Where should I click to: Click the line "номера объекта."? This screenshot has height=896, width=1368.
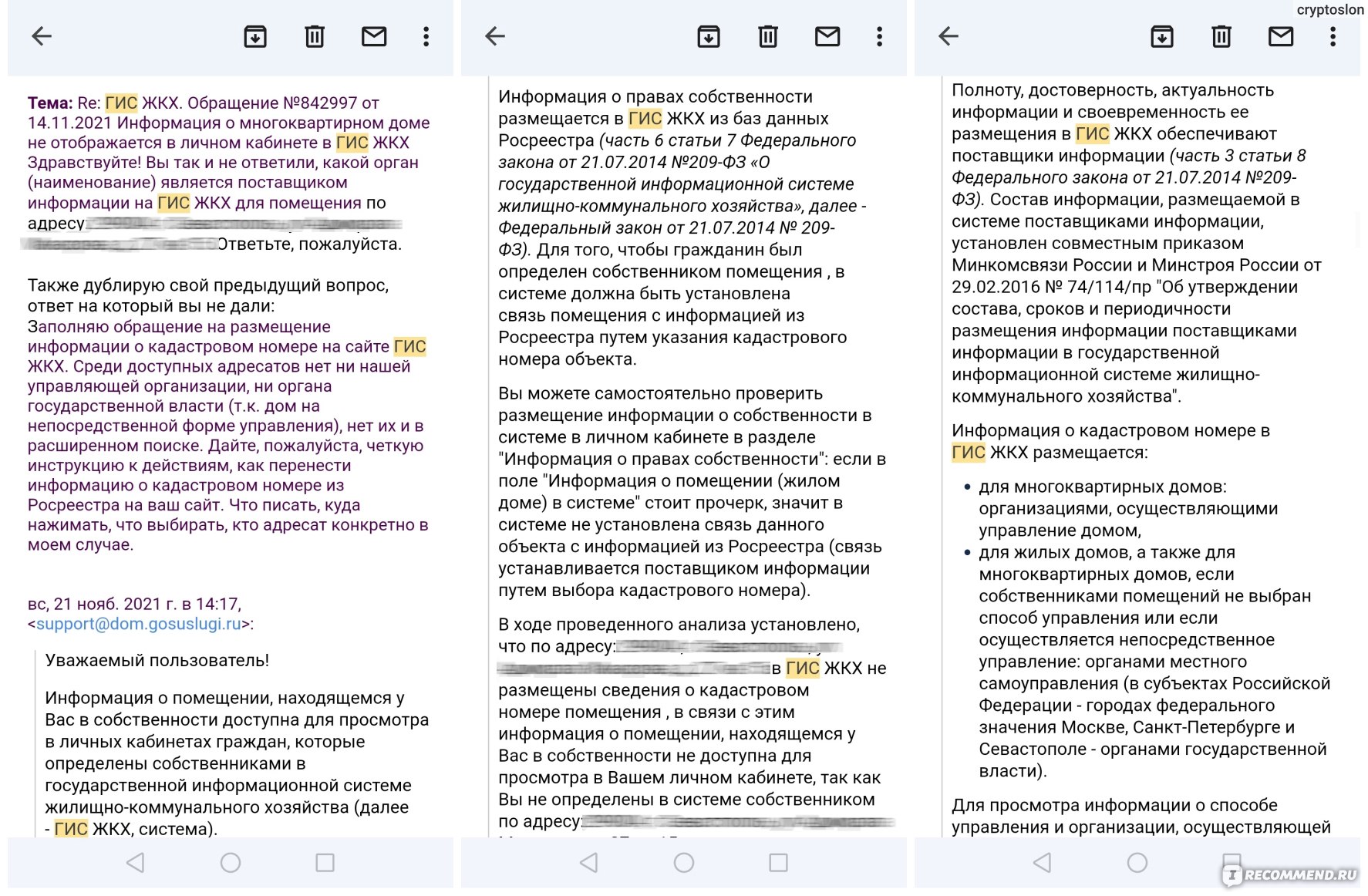click(x=568, y=359)
